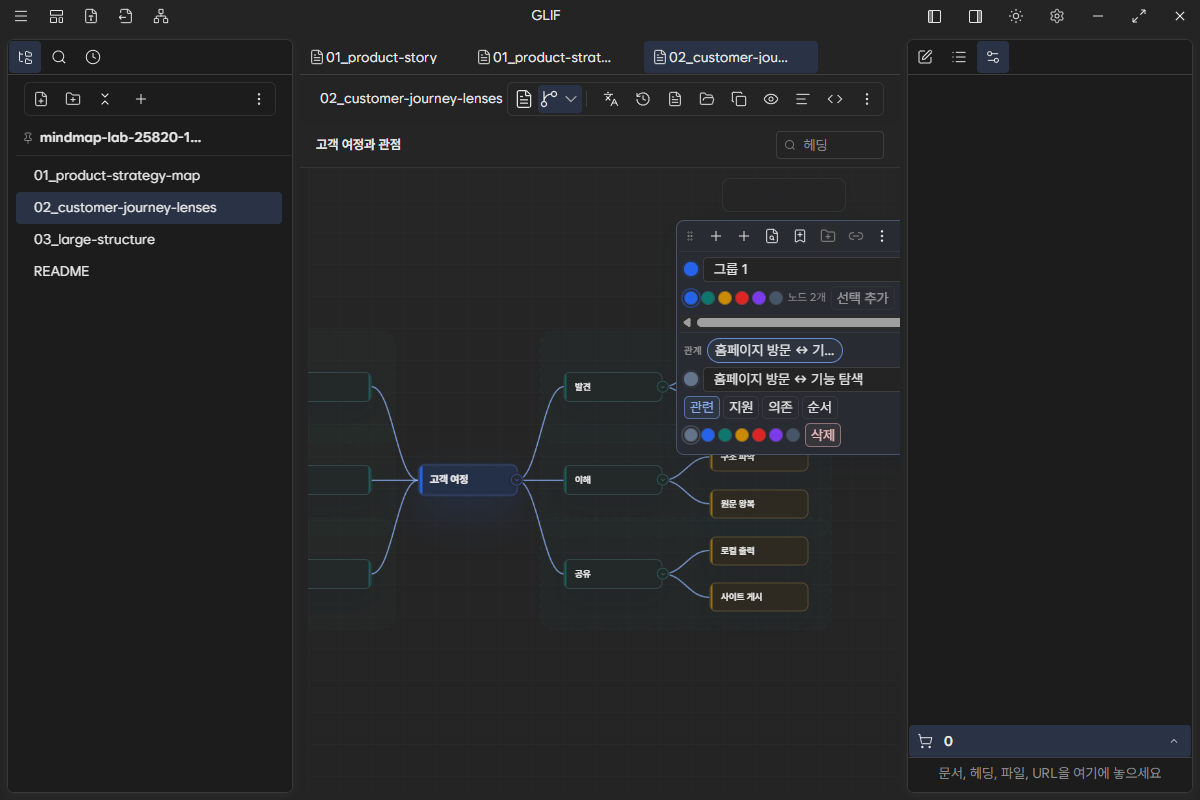Open README in file tree
The image size is (1200, 800).
point(149,271)
